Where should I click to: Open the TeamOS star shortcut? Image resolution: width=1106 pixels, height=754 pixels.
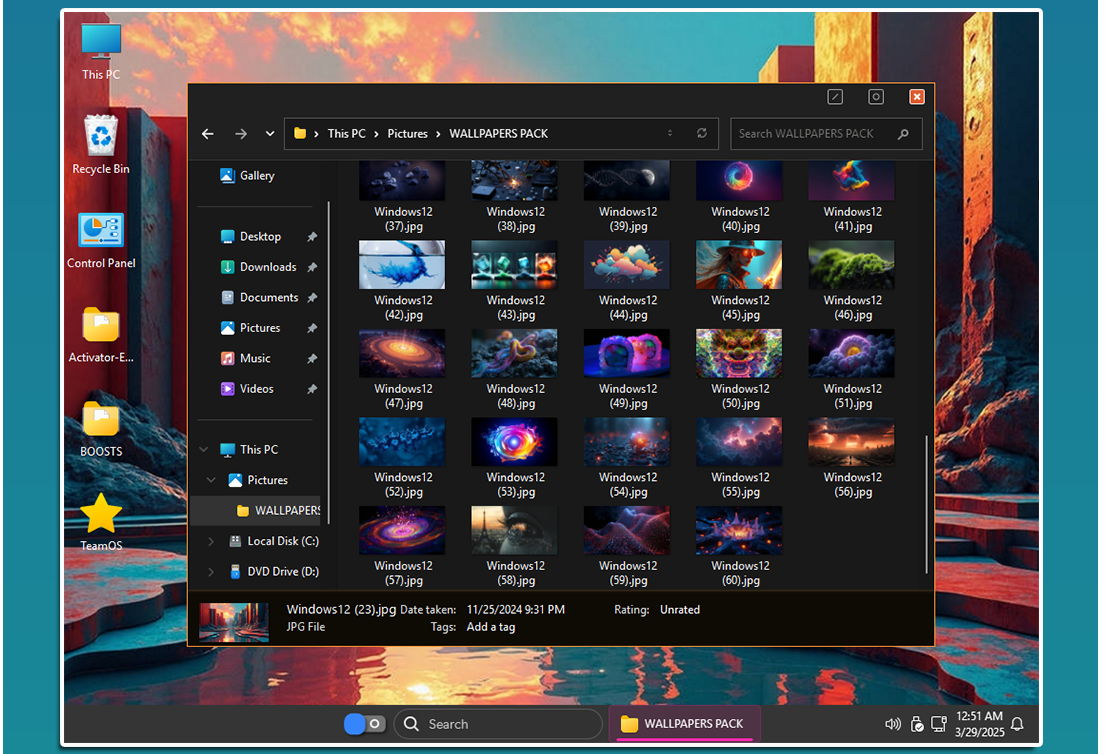click(101, 514)
